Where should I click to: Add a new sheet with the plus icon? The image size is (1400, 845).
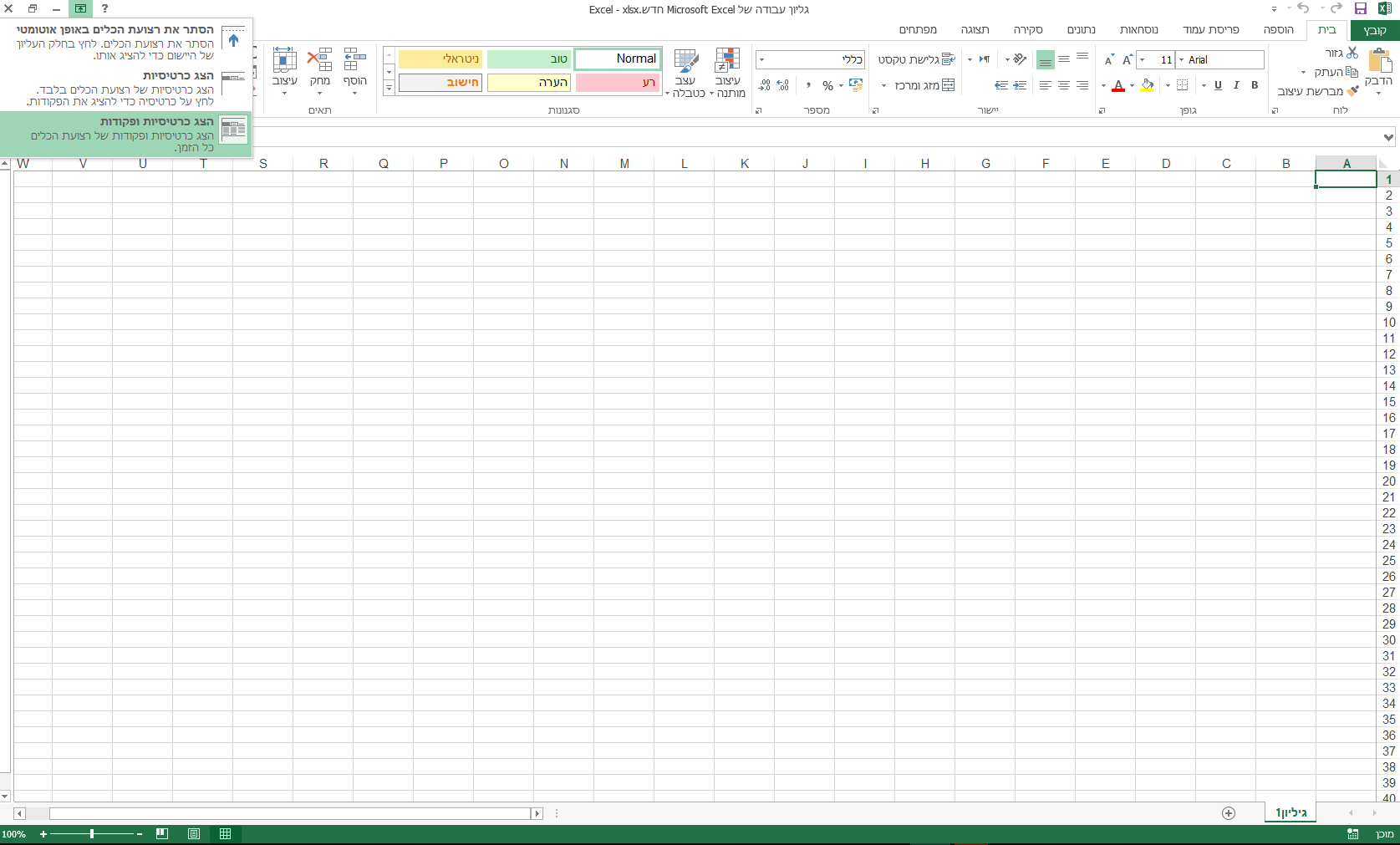pos(1229,813)
